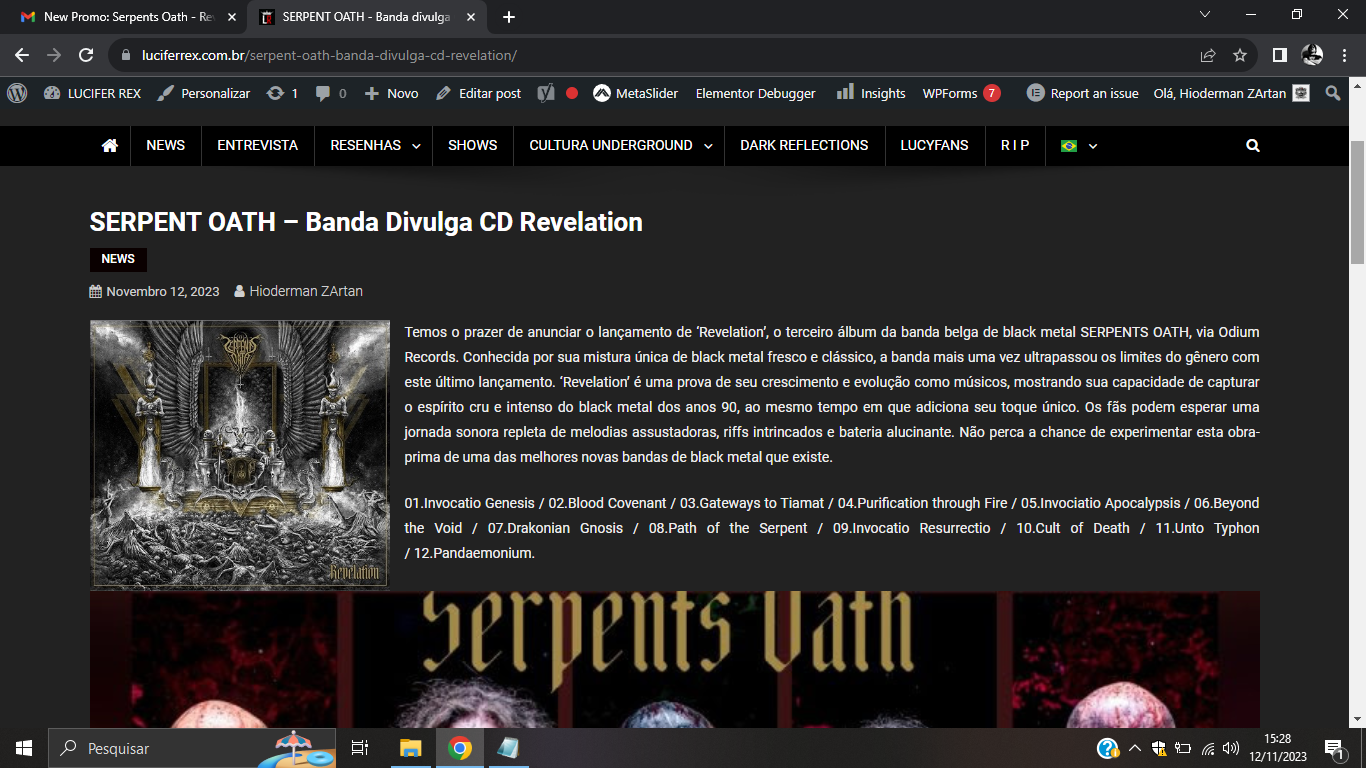Open LUCYFANS navigation item

click(935, 145)
